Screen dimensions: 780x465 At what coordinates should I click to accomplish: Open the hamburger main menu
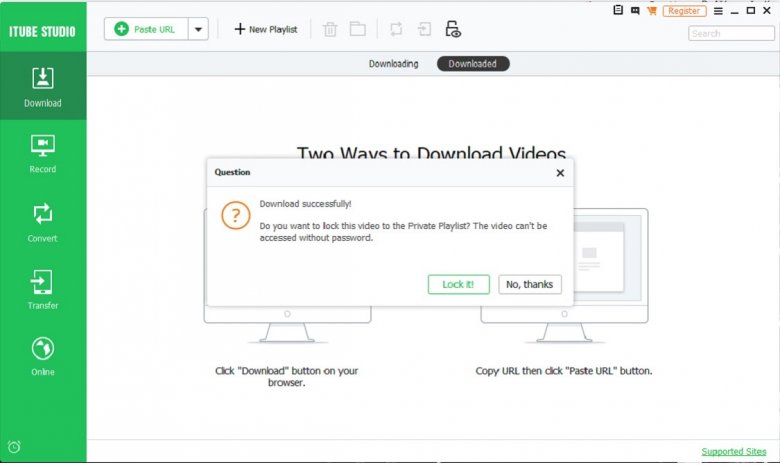[x=717, y=11]
